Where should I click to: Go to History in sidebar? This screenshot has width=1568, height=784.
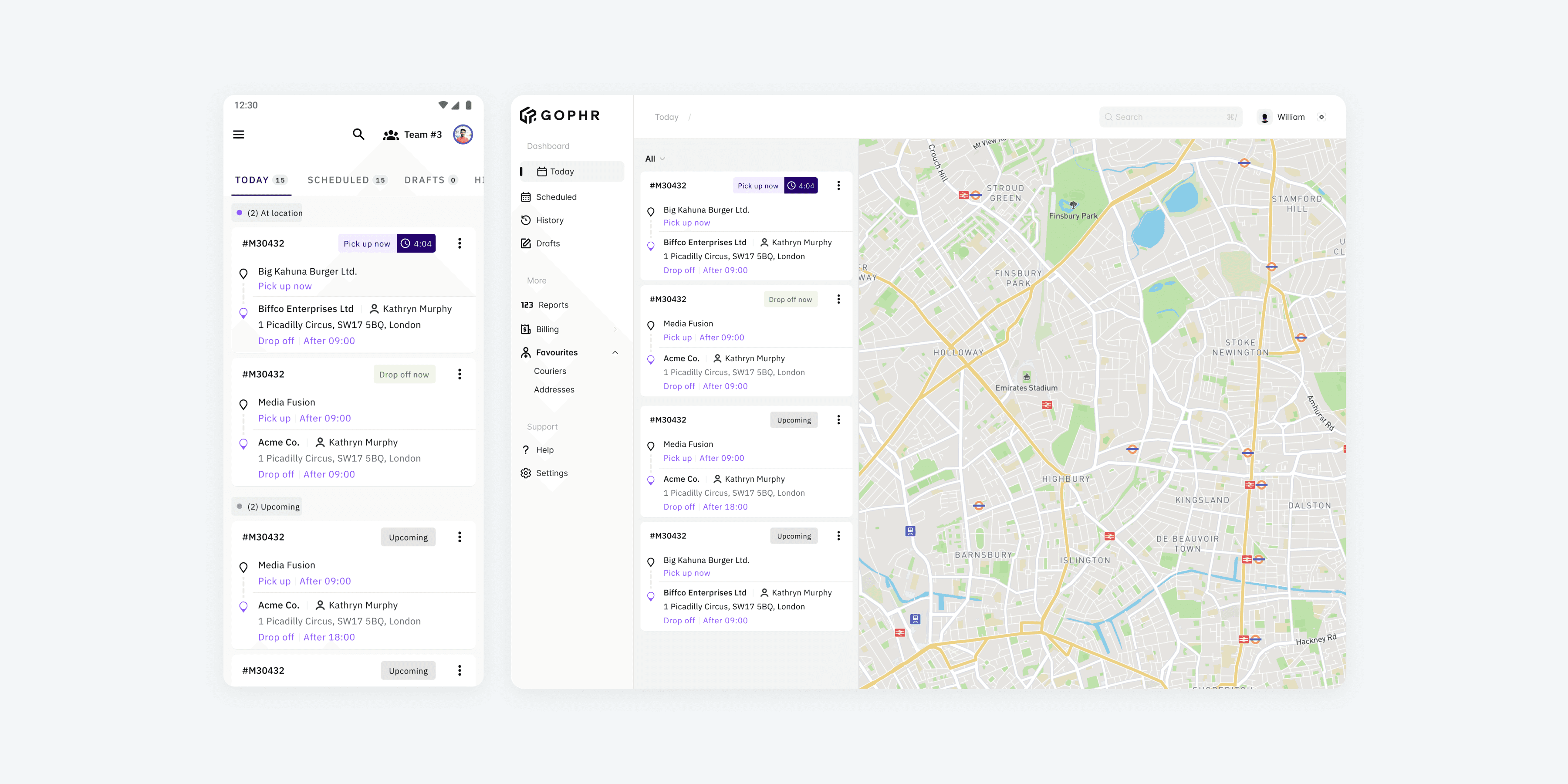pyautogui.click(x=549, y=220)
